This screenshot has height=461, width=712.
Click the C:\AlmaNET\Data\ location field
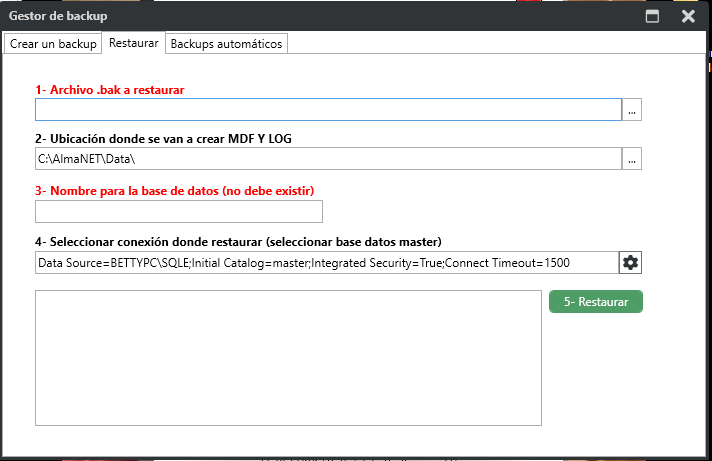pyautogui.click(x=328, y=158)
